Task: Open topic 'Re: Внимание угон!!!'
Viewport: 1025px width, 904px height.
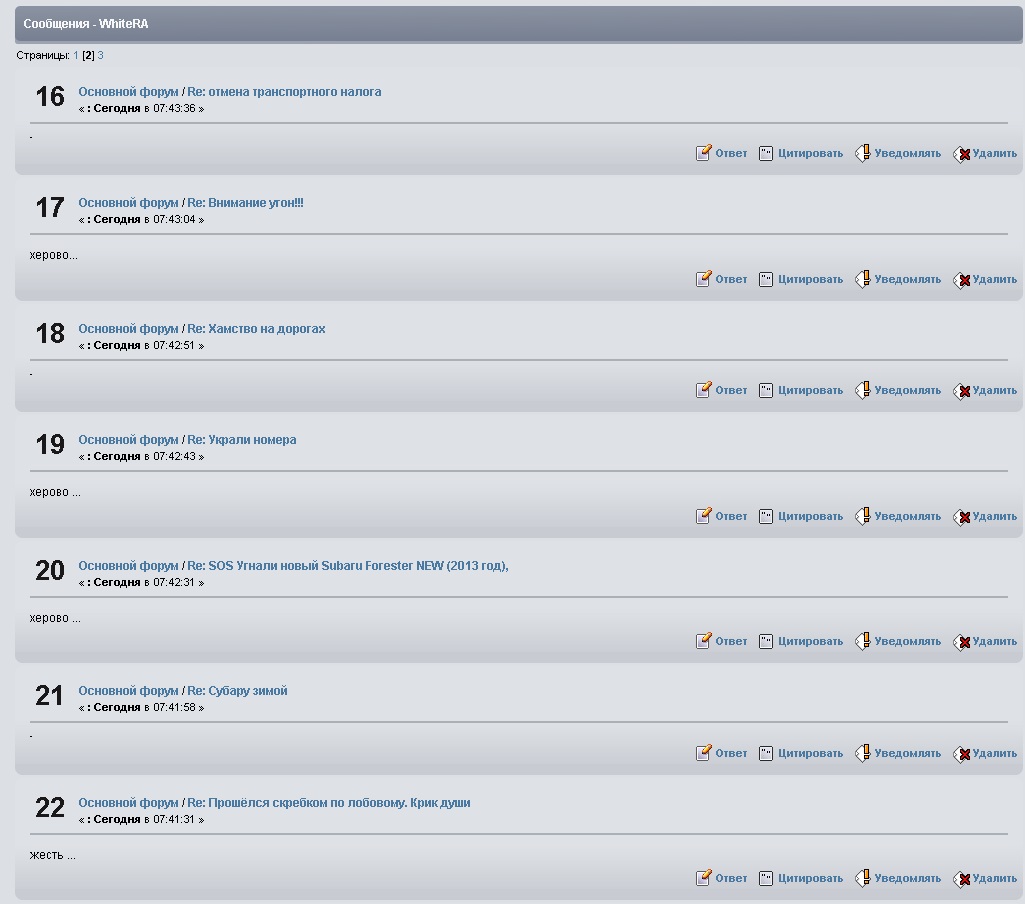Action: tap(245, 203)
